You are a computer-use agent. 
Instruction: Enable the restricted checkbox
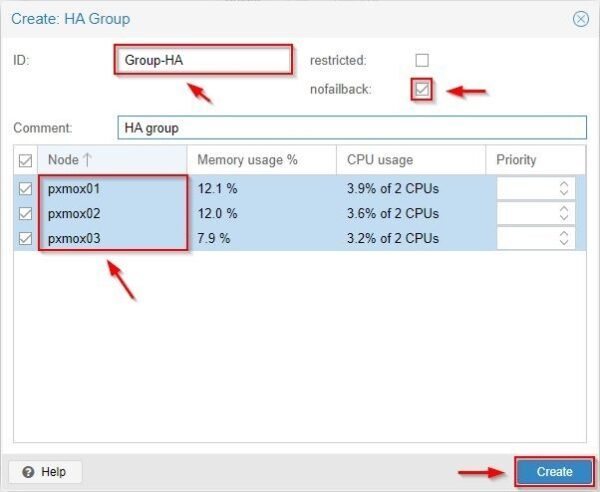click(x=422, y=60)
